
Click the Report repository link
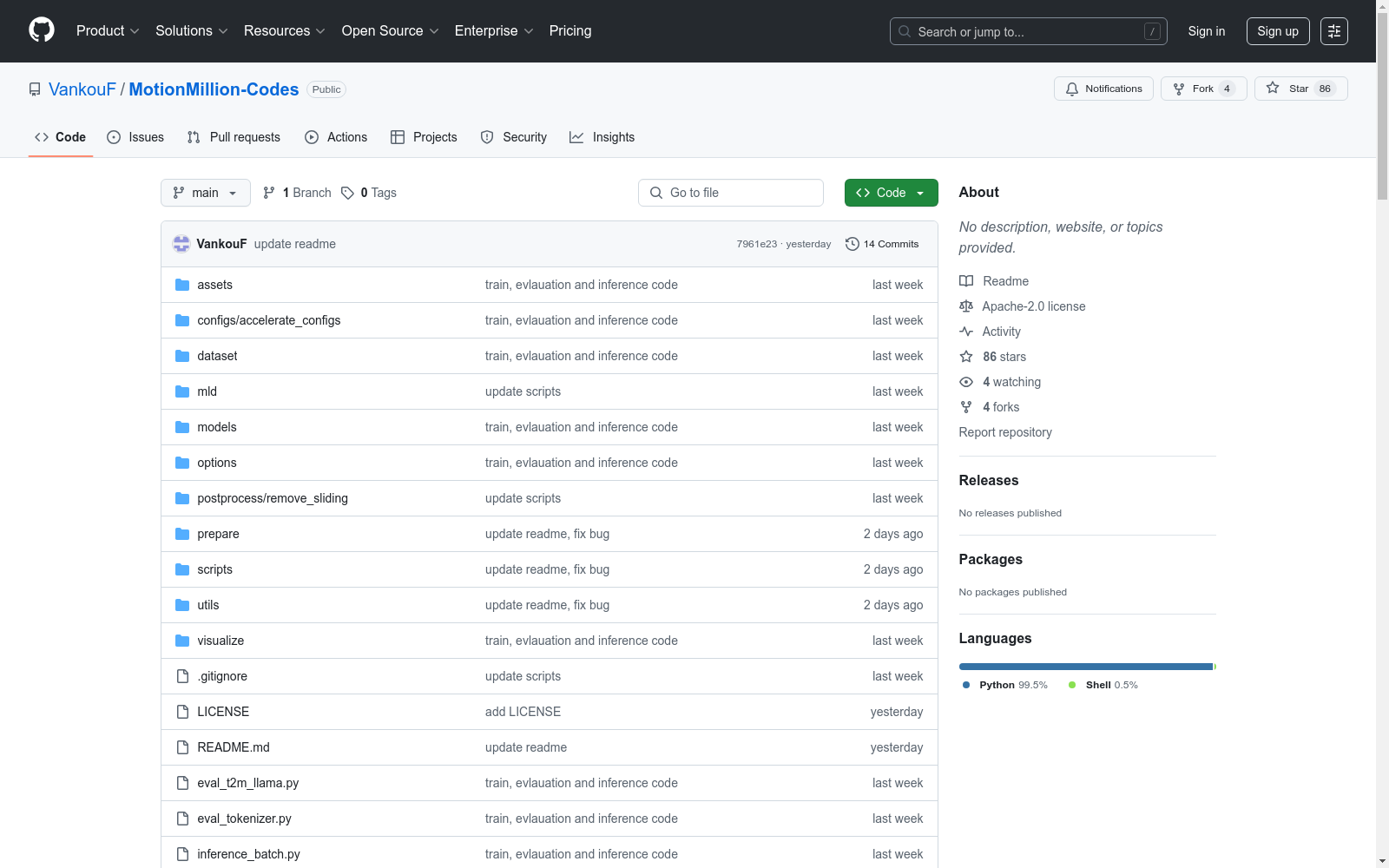pos(1005,432)
